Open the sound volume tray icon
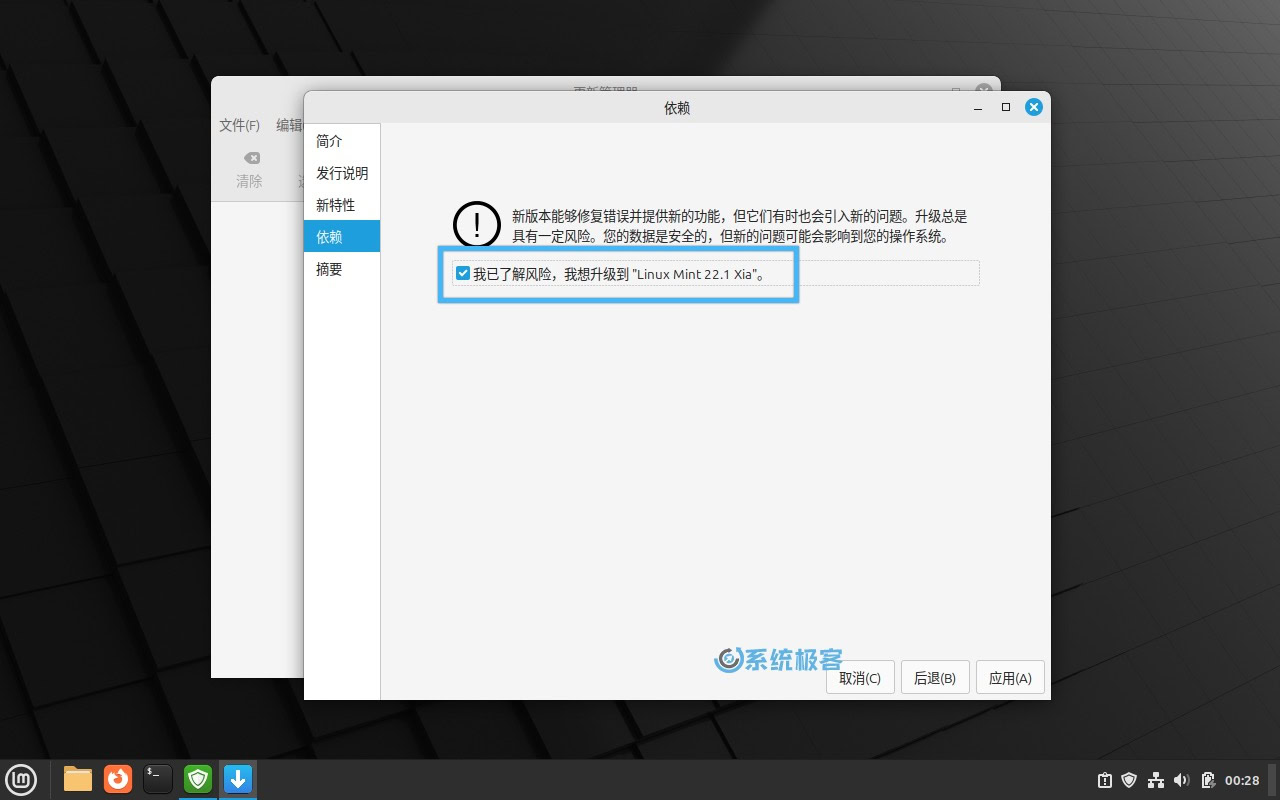Image resolution: width=1280 pixels, height=800 pixels. click(x=1181, y=780)
